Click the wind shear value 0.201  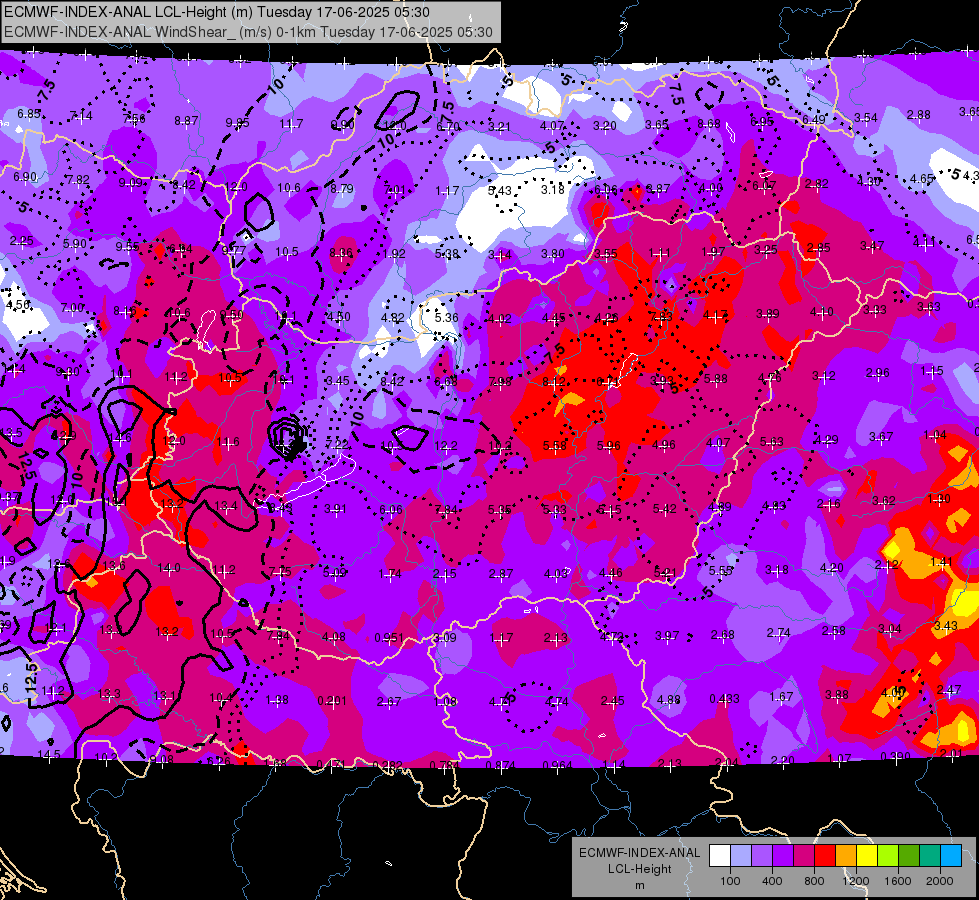(332, 701)
